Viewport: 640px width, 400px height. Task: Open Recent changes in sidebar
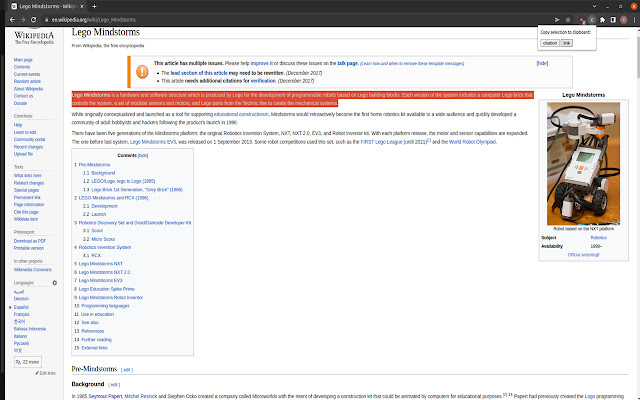coord(28,147)
